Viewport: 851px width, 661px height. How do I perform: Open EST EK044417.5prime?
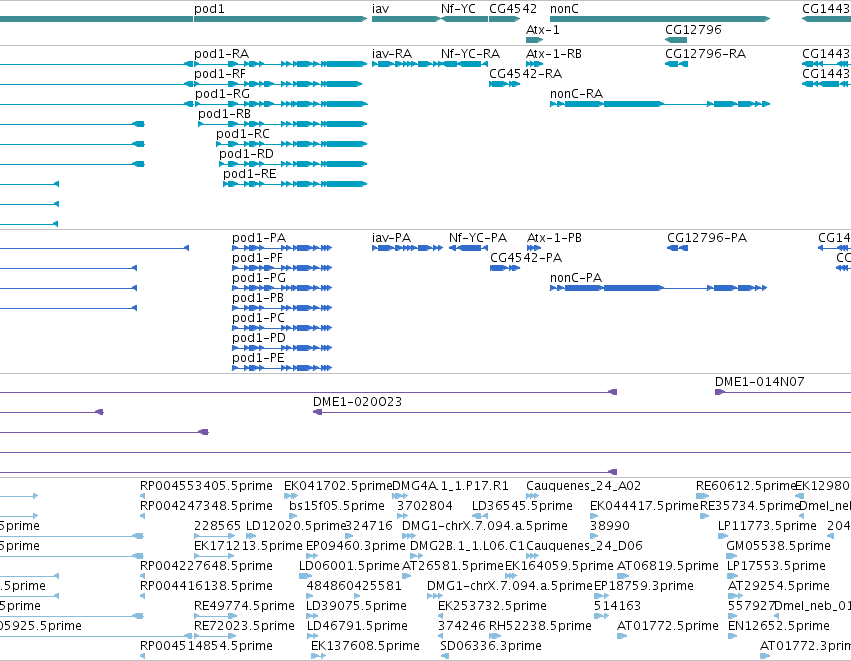(644, 506)
